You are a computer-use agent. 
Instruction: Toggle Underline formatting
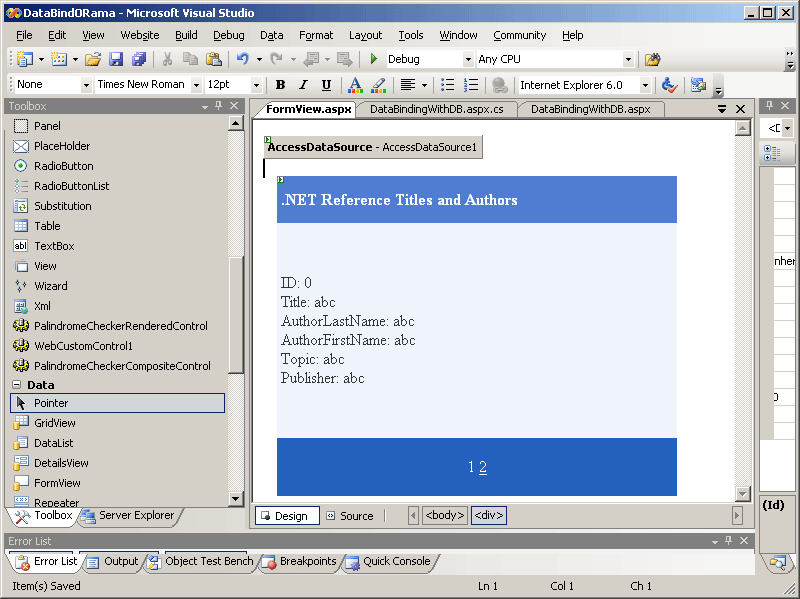326,85
